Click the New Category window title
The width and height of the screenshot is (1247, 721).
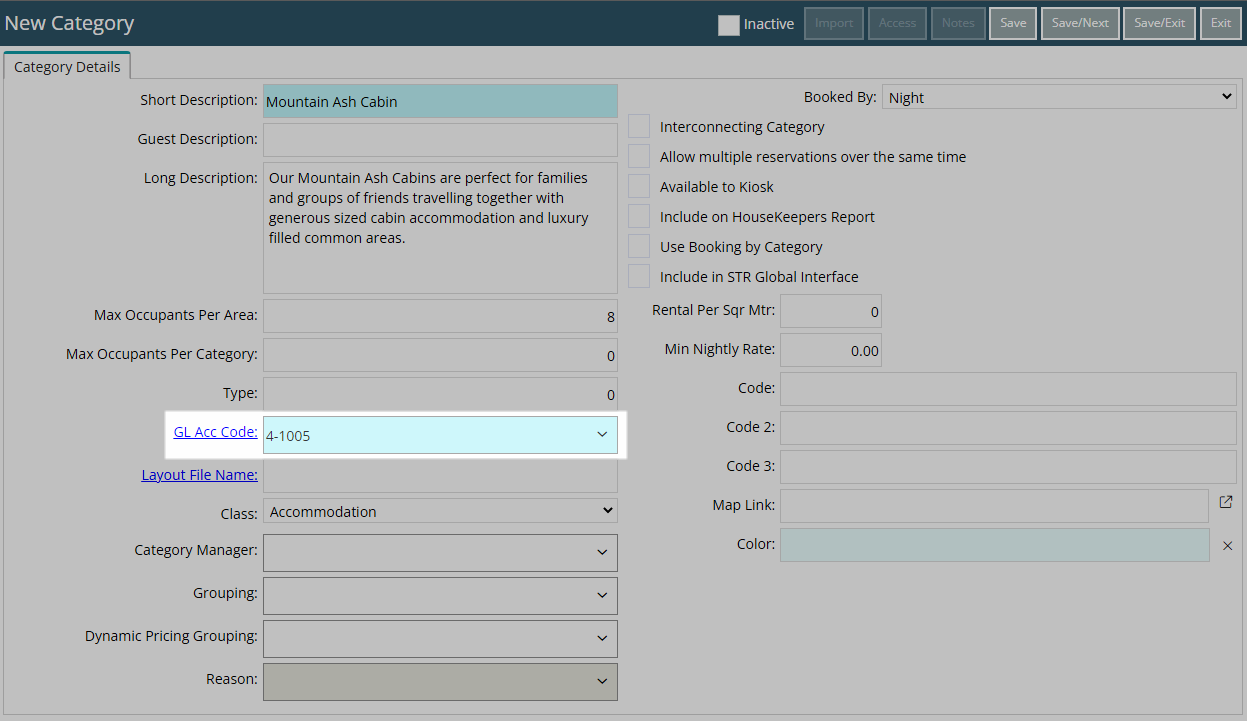69,23
